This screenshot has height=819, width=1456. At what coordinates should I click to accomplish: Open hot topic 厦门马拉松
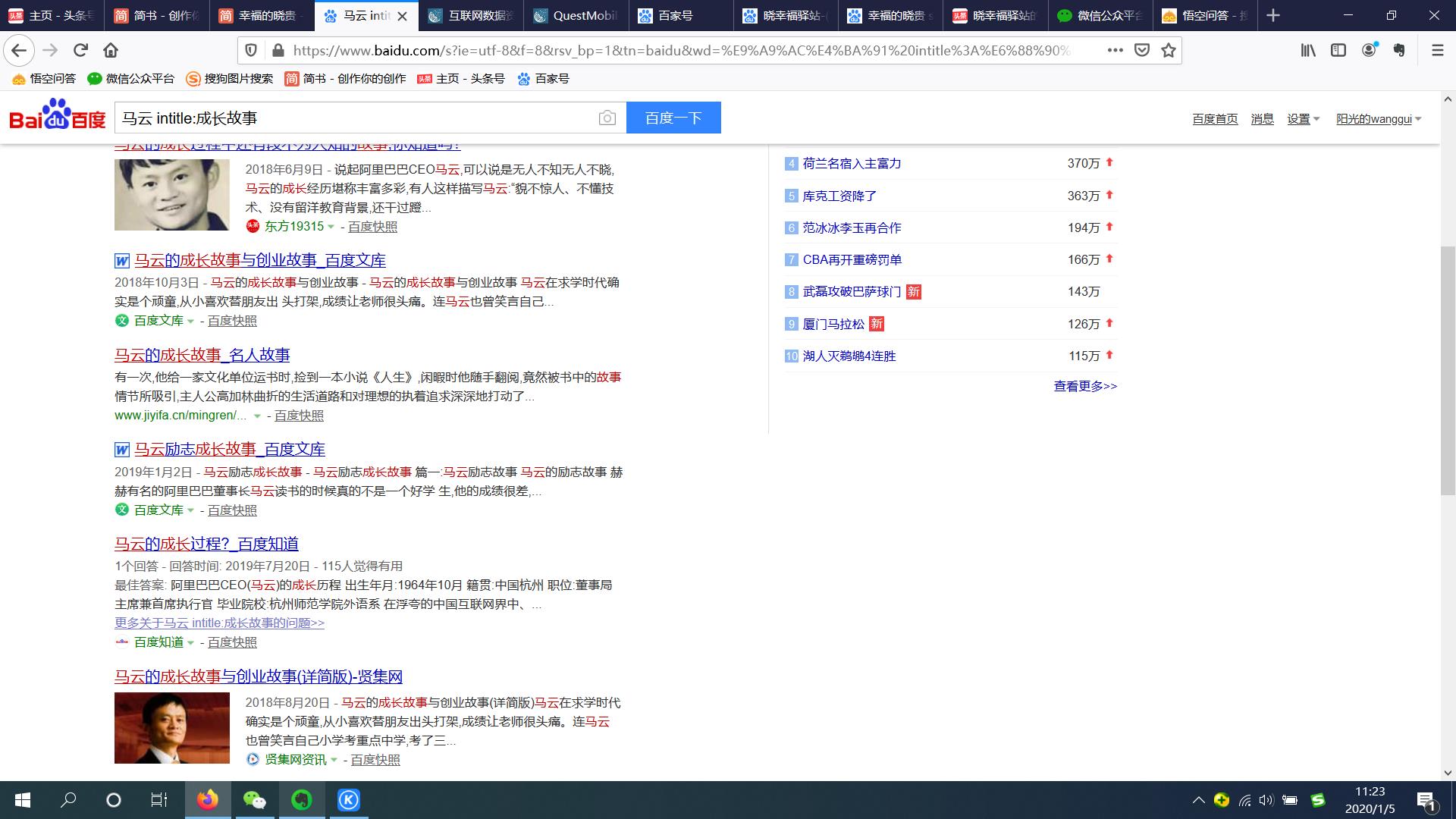pyautogui.click(x=833, y=324)
